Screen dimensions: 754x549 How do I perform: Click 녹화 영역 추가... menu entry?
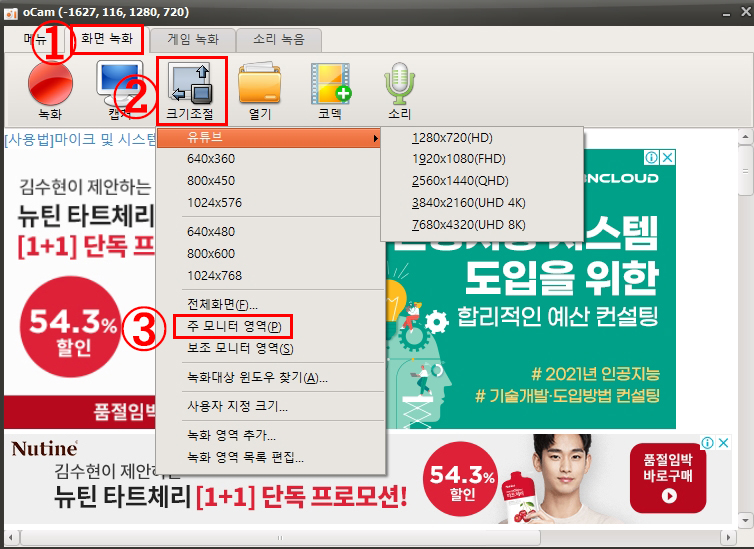(271, 436)
